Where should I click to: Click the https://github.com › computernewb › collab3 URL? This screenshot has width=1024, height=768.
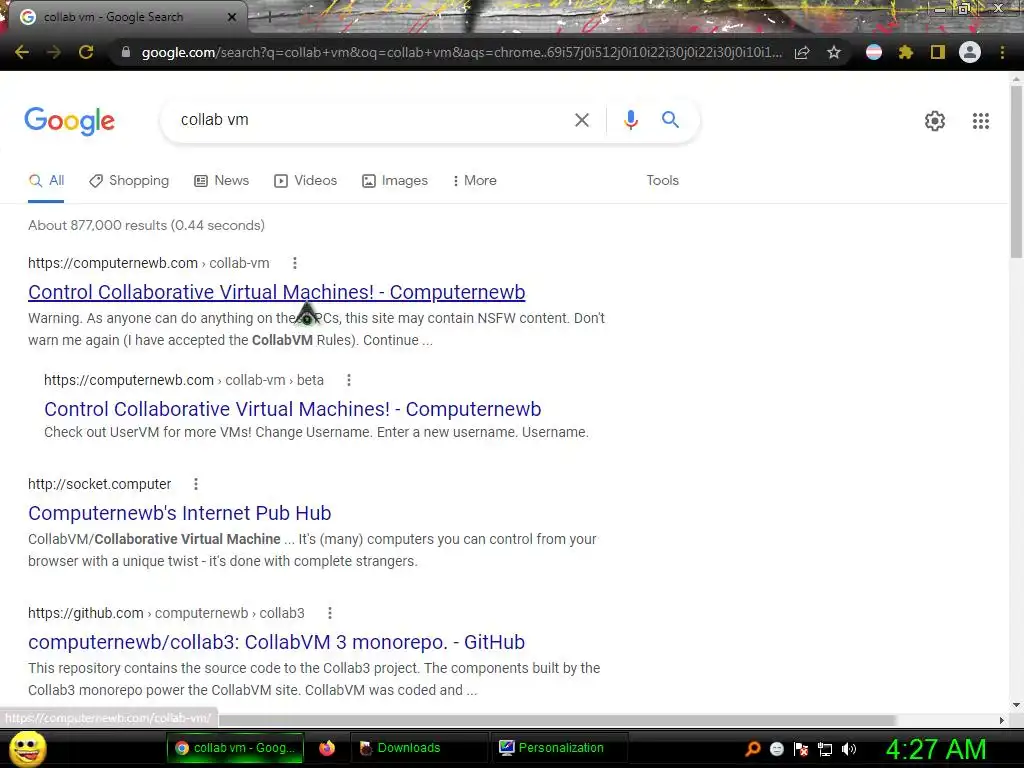[166, 613]
